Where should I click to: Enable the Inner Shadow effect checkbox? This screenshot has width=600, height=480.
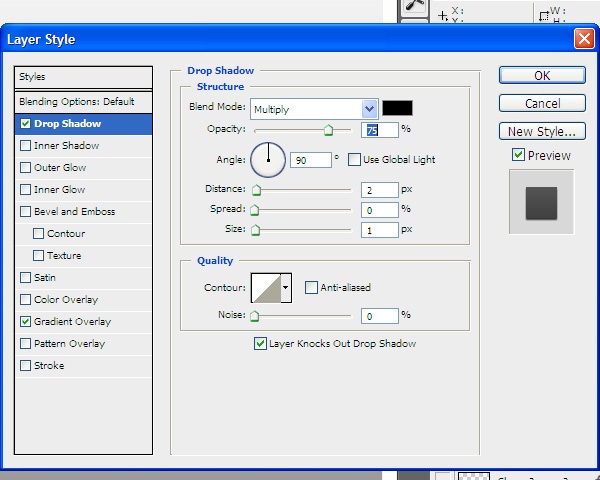(25, 146)
